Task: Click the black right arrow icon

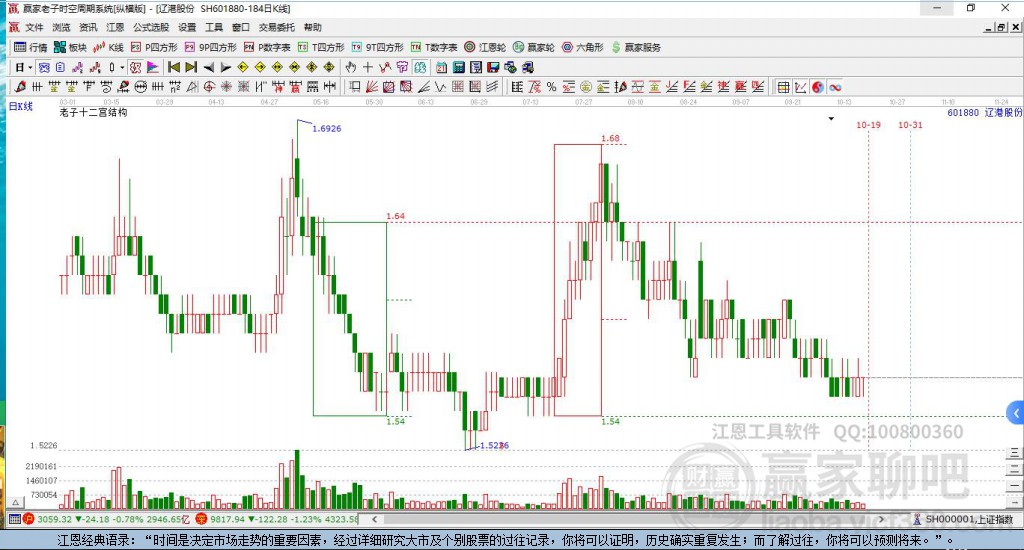Action: 225,67
